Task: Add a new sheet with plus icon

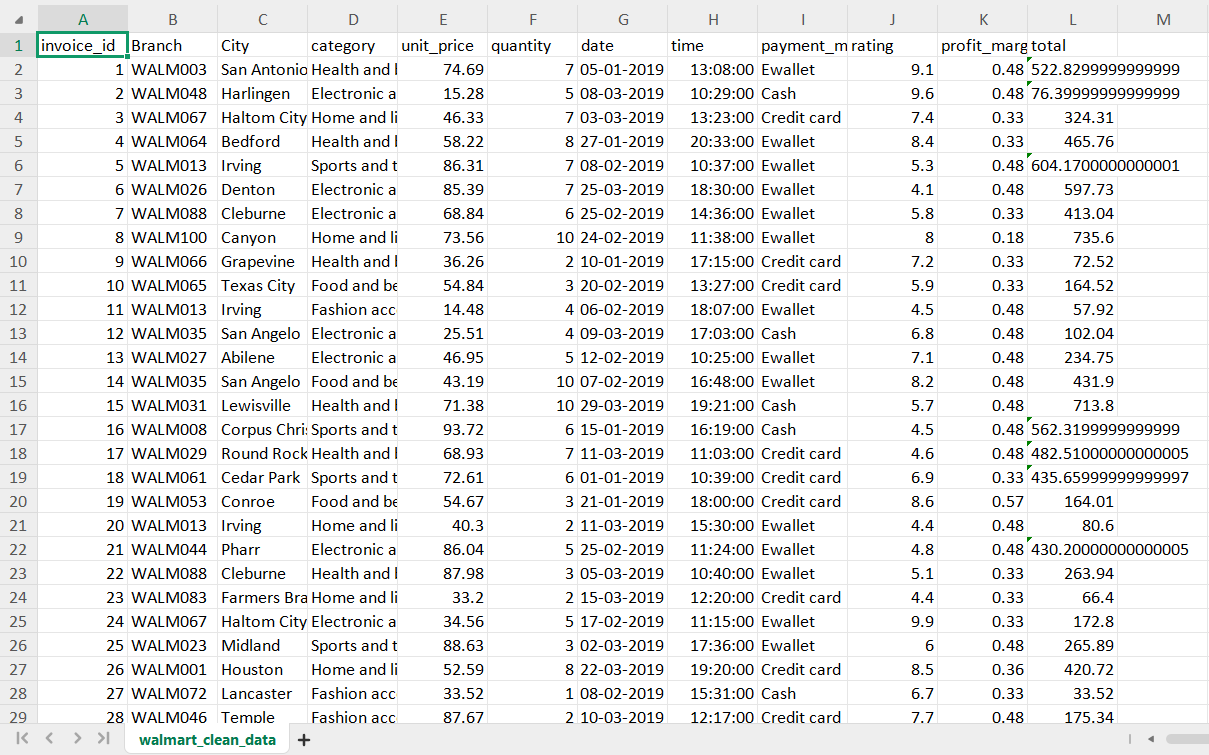Action: pyautogui.click(x=304, y=740)
